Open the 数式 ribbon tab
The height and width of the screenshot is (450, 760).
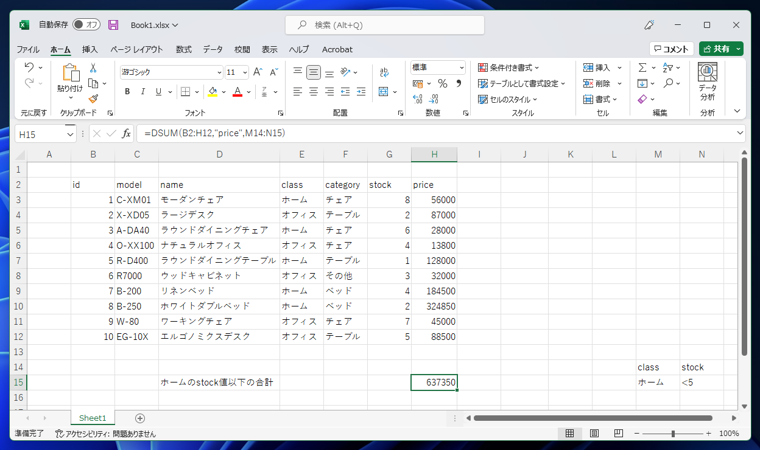[184, 49]
